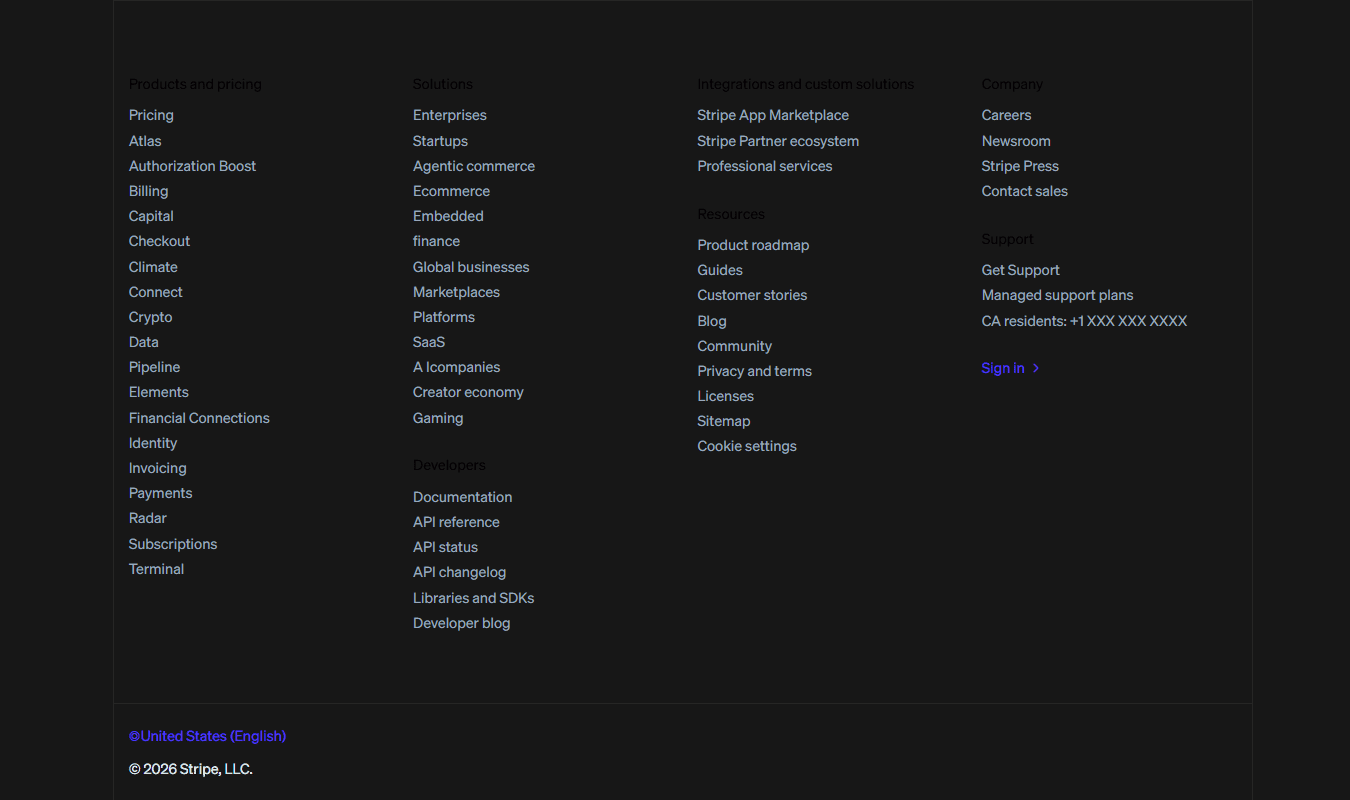1350x800 pixels.
Task: Visit the Terminal product page
Action: click(156, 569)
